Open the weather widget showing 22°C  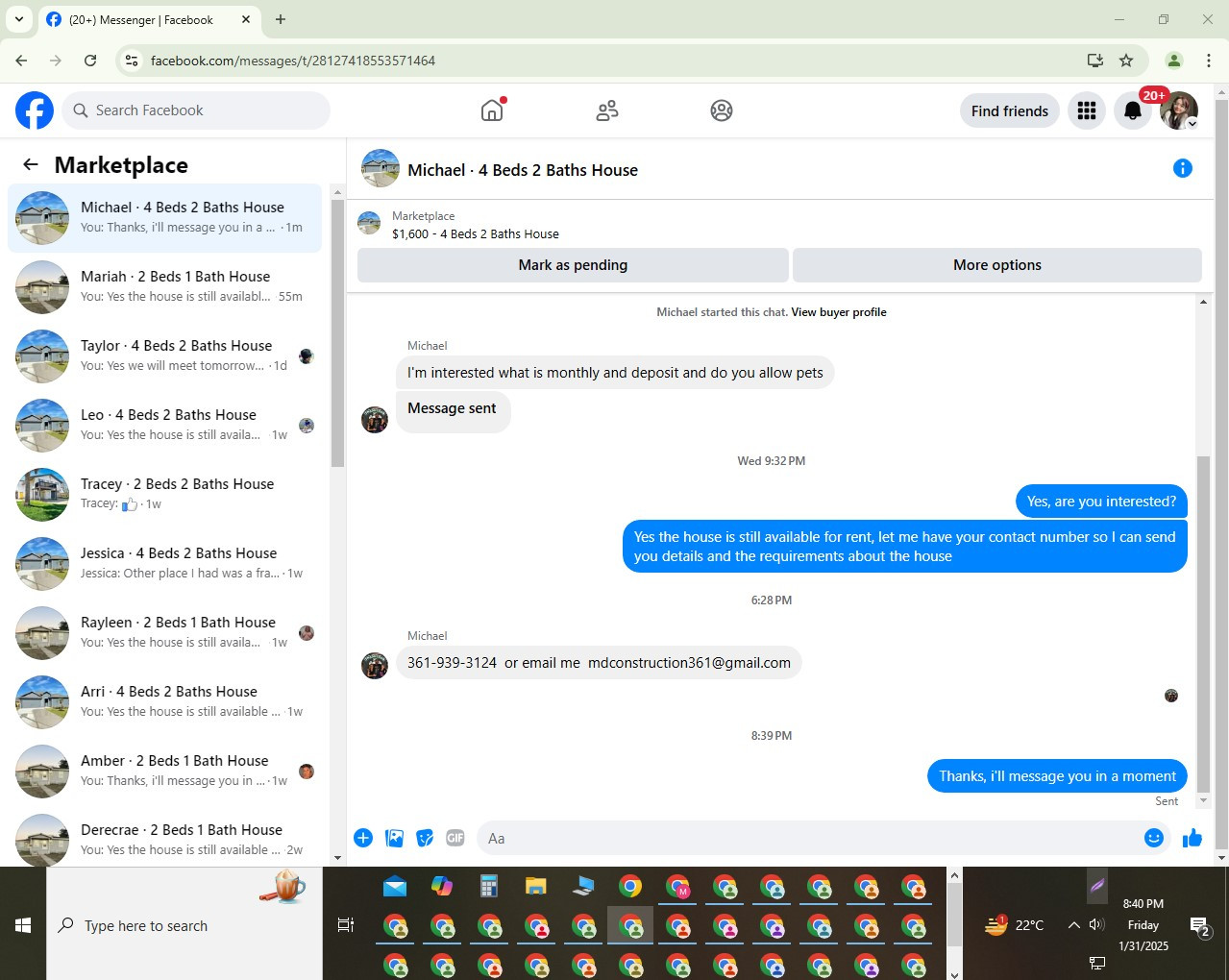[1014, 925]
